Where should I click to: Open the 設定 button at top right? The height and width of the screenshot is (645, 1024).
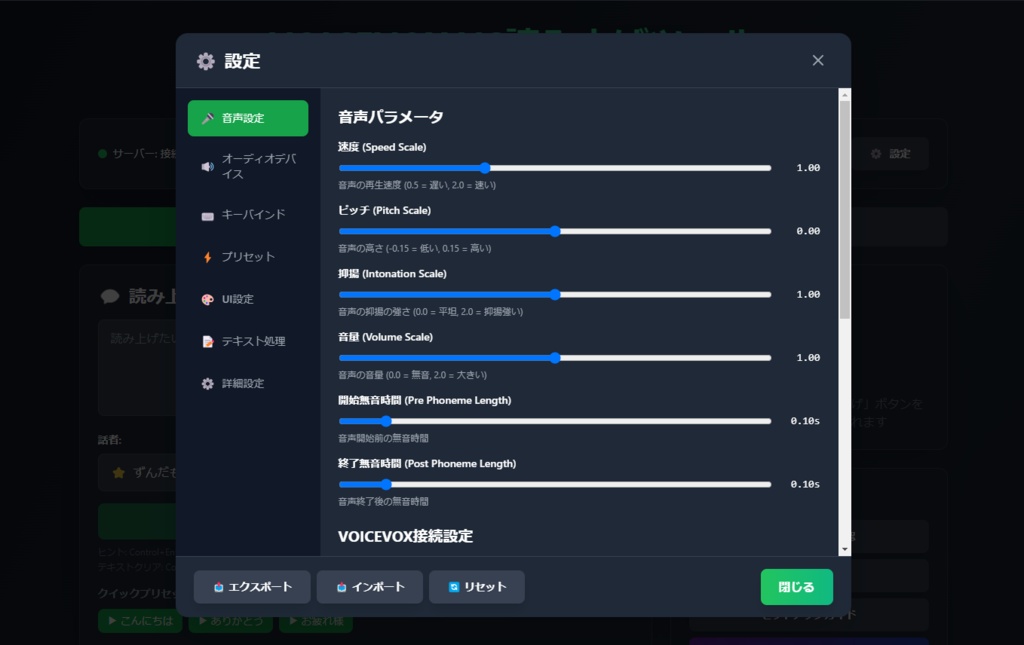pos(889,155)
